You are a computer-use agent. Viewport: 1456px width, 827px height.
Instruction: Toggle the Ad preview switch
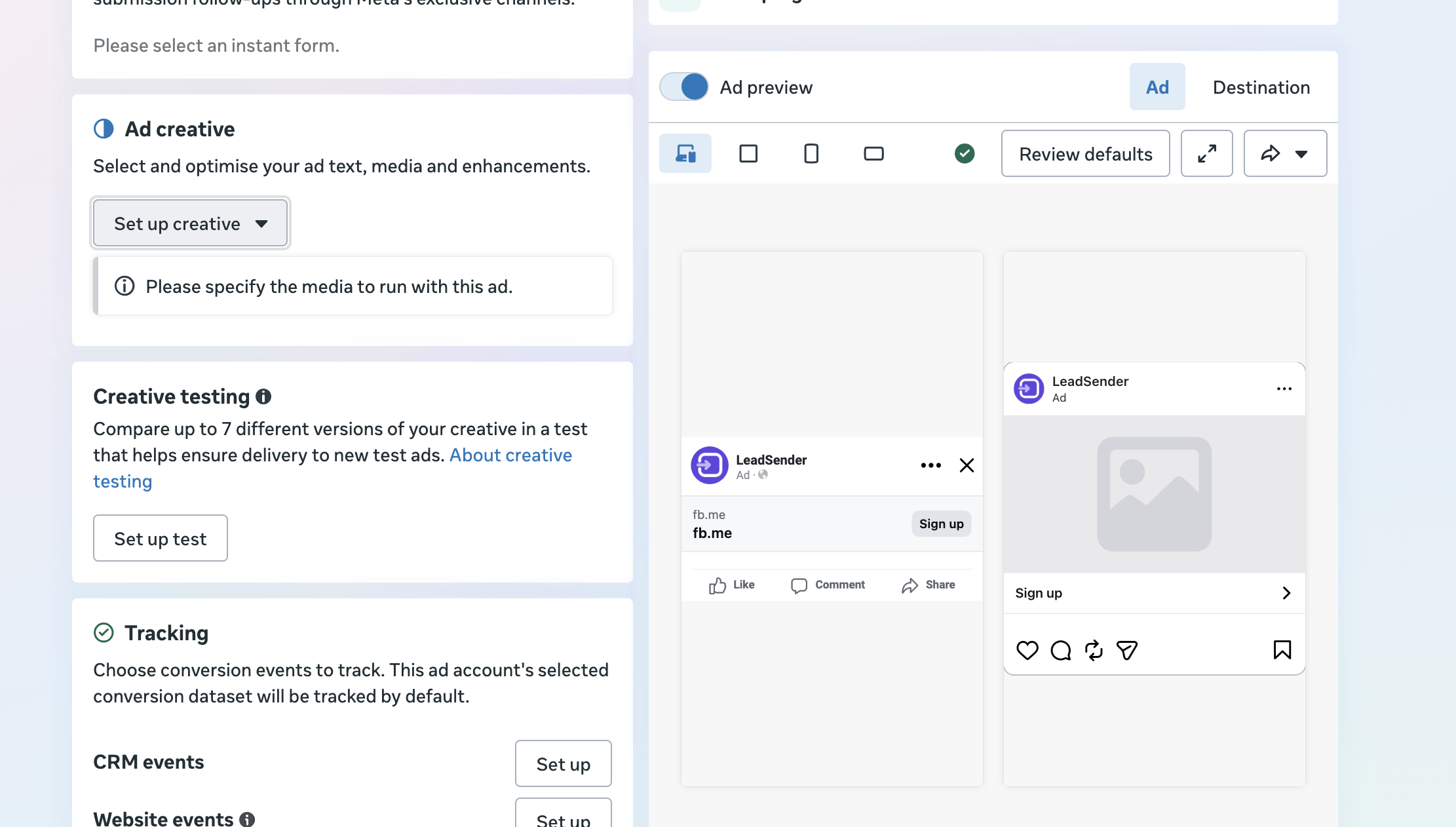click(684, 87)
